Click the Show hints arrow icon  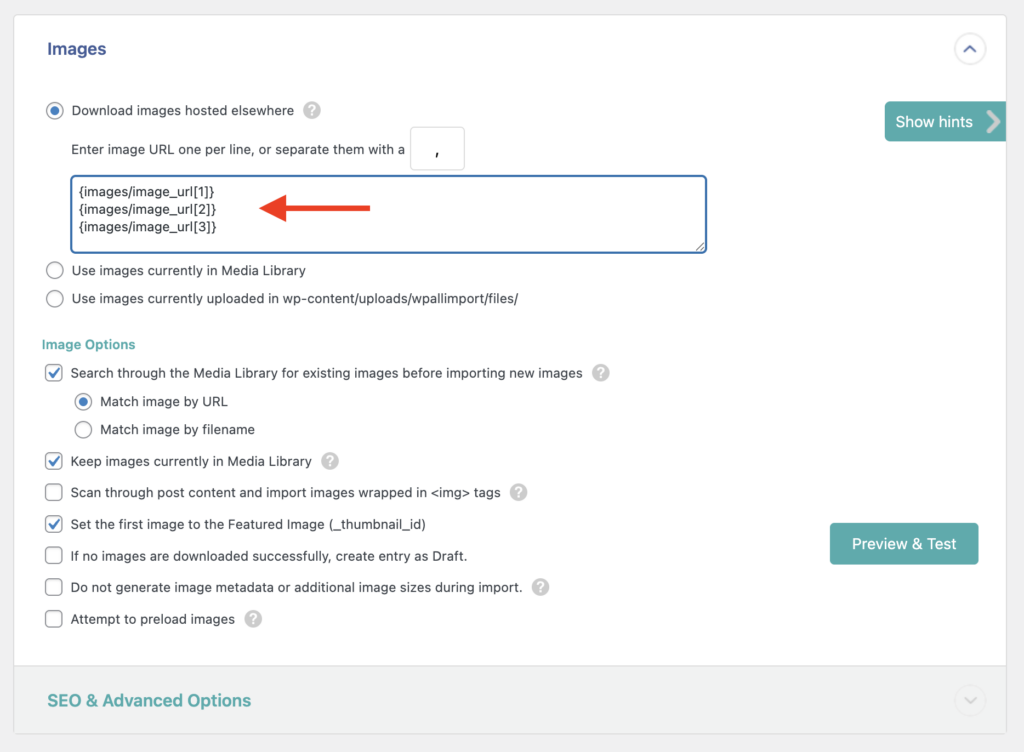[x=993, y=121]
